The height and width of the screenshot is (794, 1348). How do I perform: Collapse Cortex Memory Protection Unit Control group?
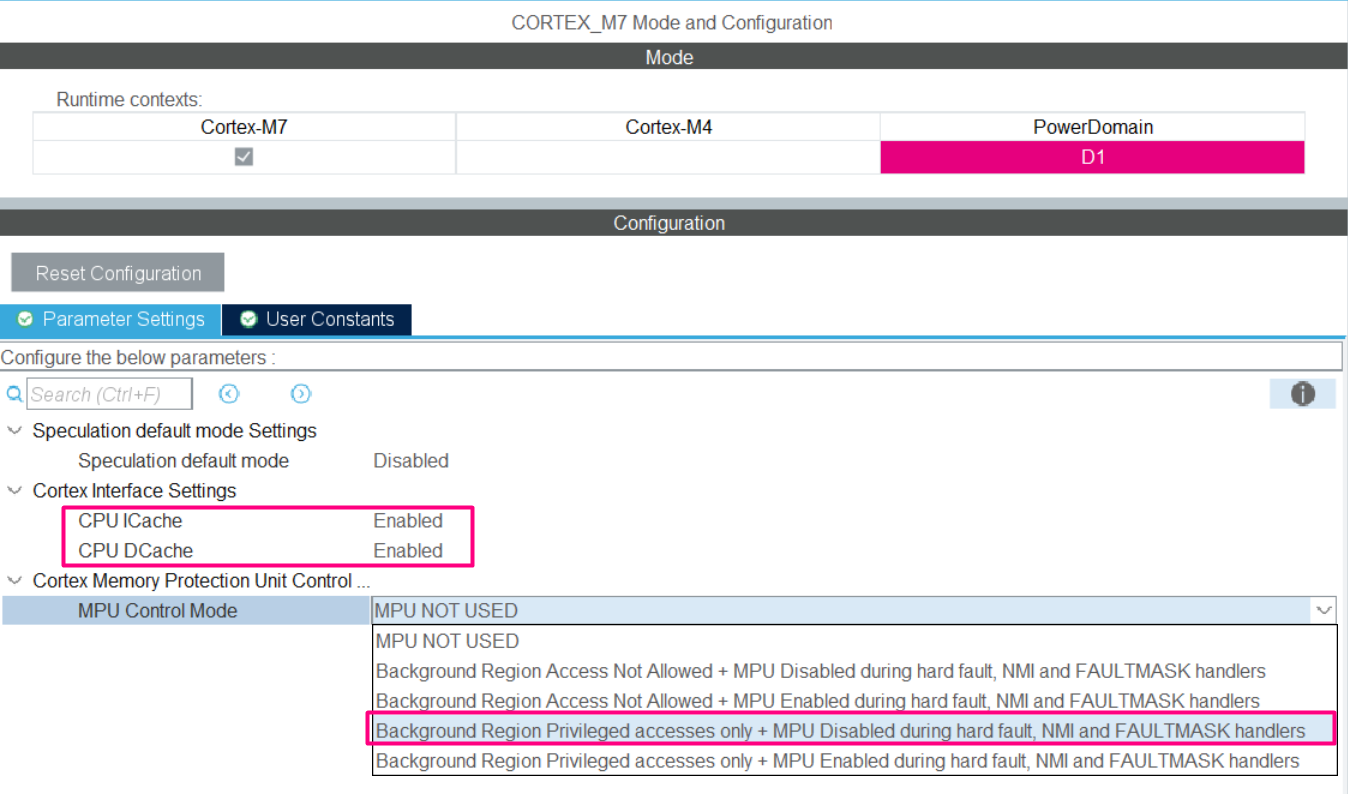point(14,581)
